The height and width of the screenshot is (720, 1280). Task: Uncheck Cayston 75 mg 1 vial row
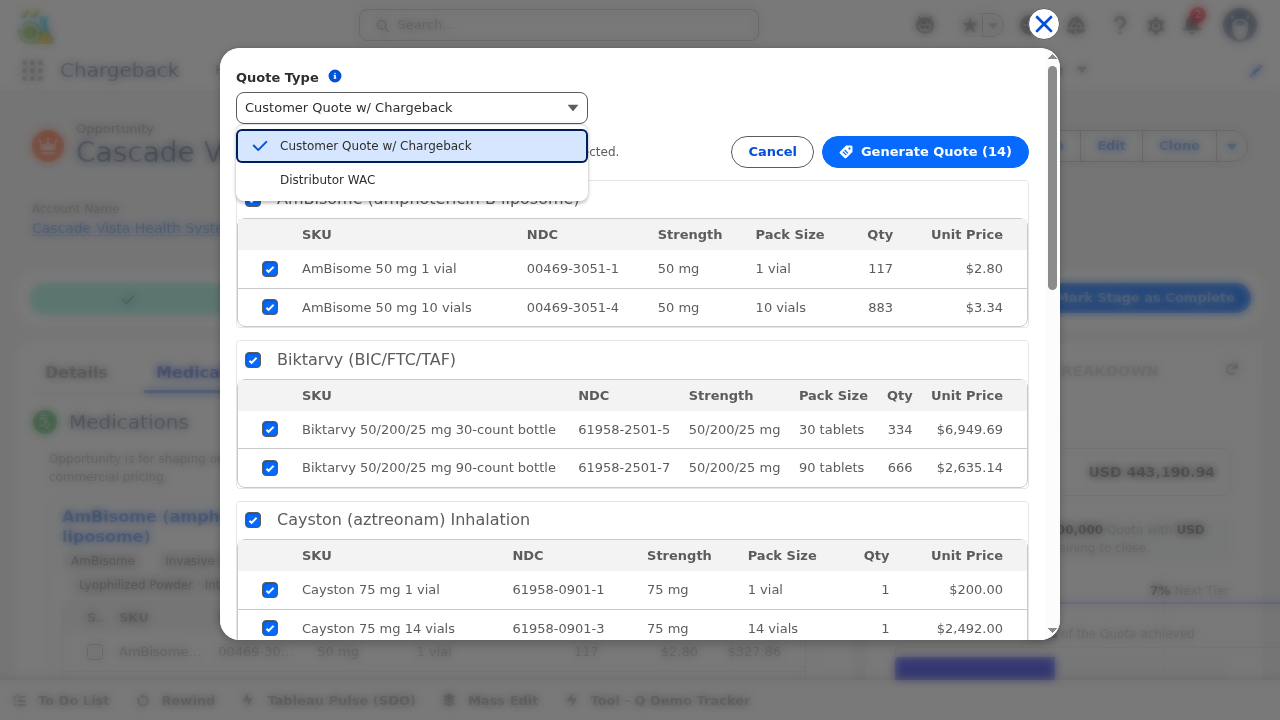click(x=270, y=590)
